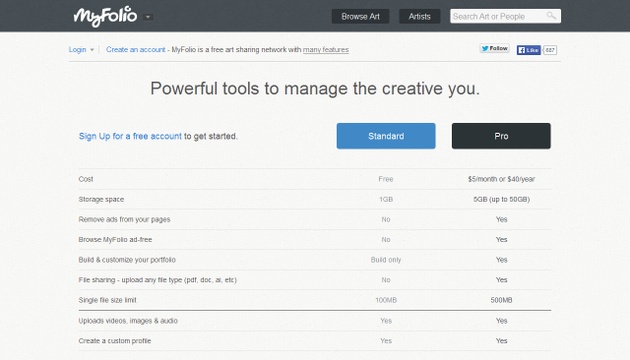
Task: Click Browse MyFolio ad-free label
Action: (x=115, y=239)
